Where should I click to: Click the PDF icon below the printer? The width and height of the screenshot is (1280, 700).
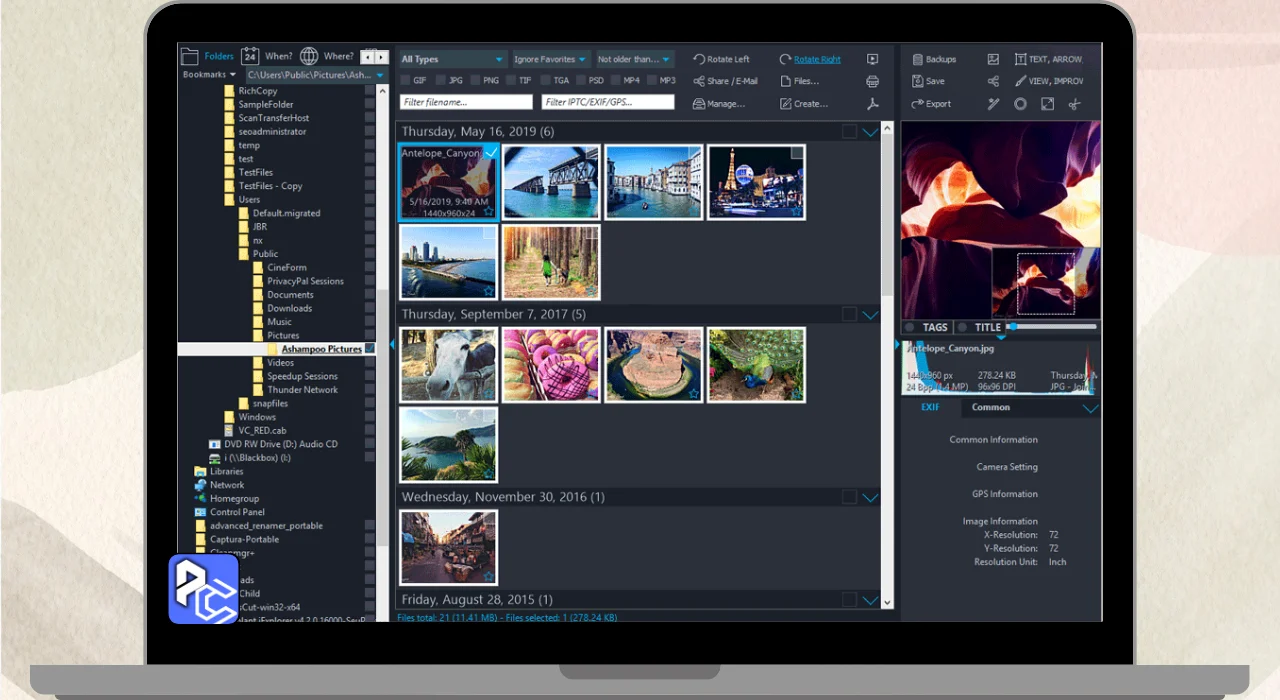(872, 104)
